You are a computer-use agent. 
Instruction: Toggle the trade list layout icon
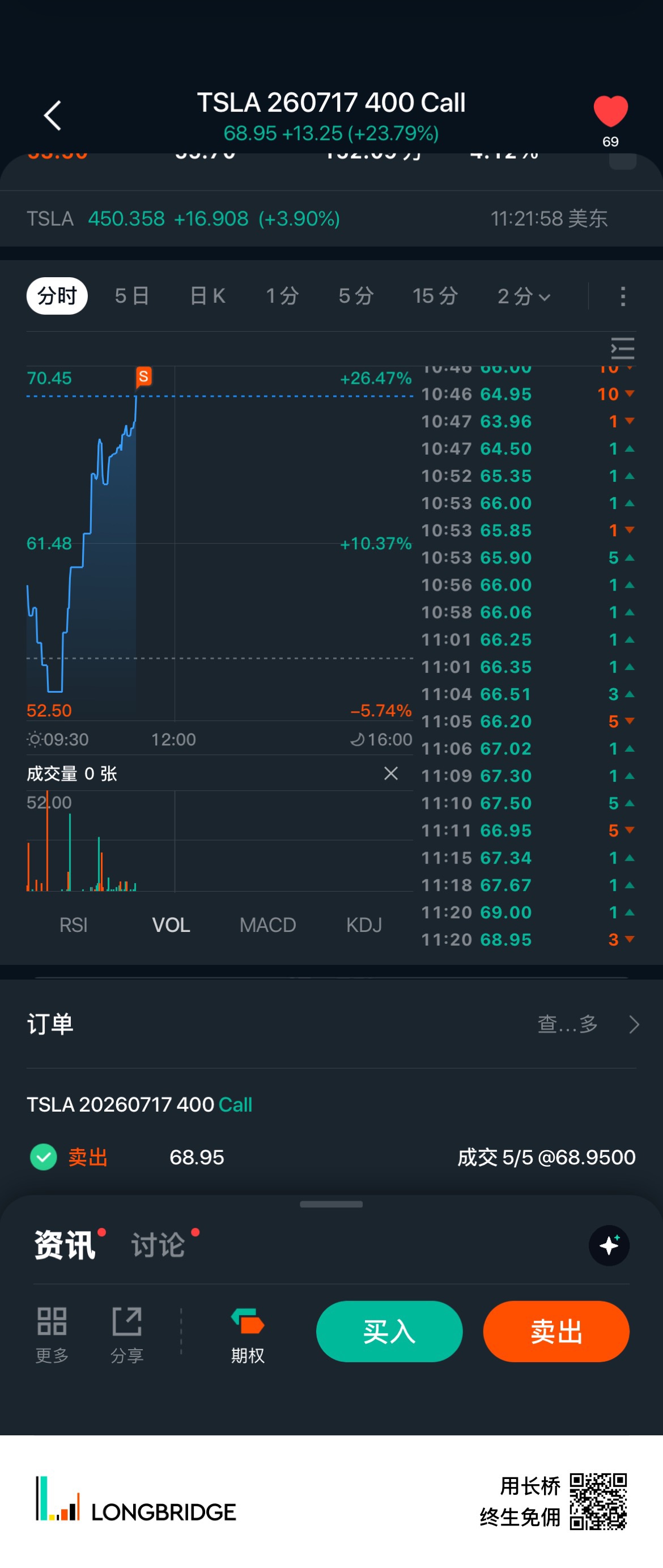point(622,349)
